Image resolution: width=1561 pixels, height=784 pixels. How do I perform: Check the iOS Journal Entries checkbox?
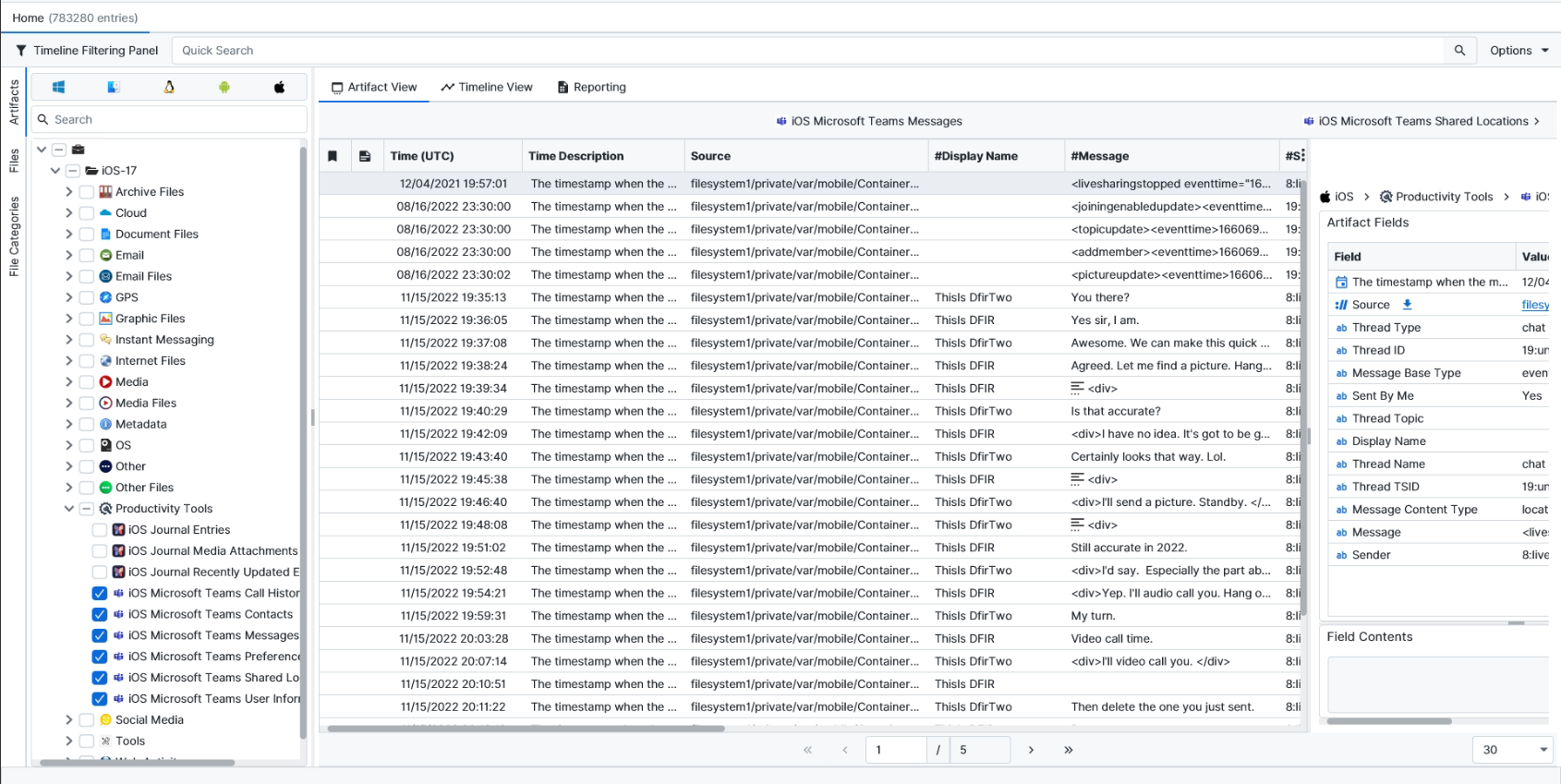pyautogui.click(x=100, y=530)
